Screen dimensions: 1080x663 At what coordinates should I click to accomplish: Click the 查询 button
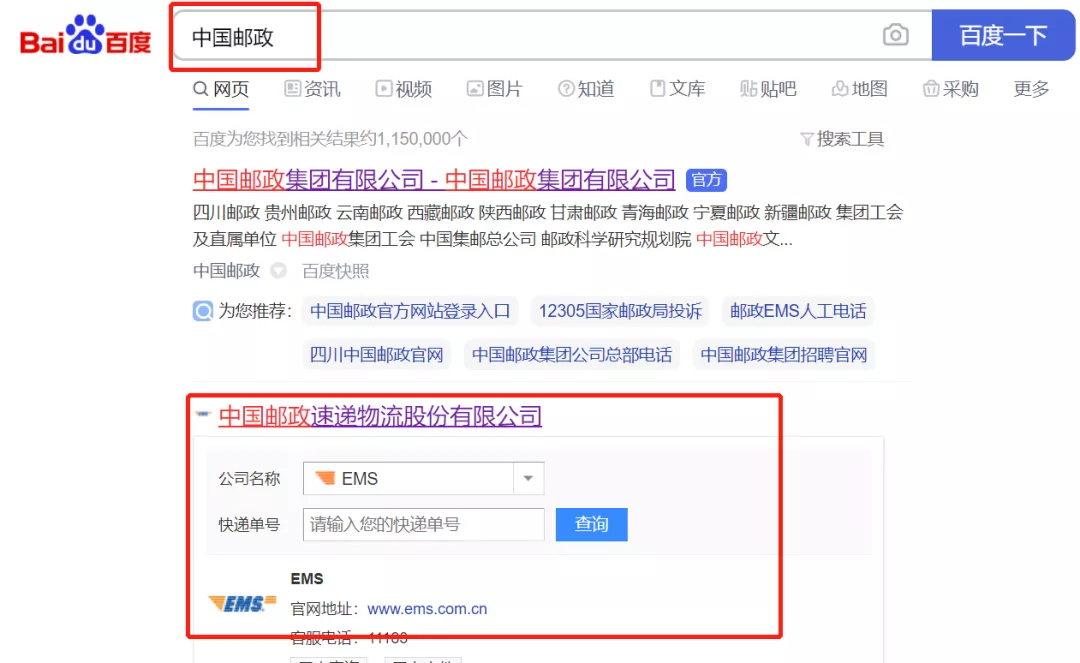(x=591, y=524)
